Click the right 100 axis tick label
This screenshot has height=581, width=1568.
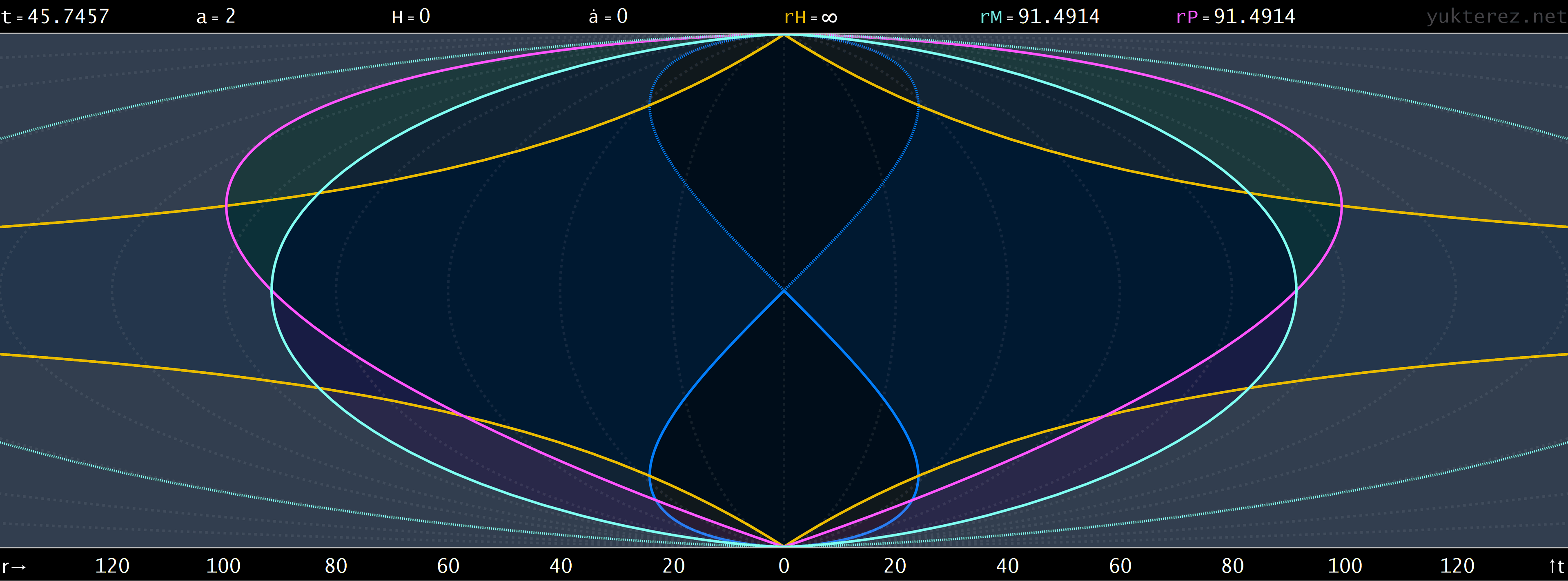pyautogui.click(x=1345, y=566)
